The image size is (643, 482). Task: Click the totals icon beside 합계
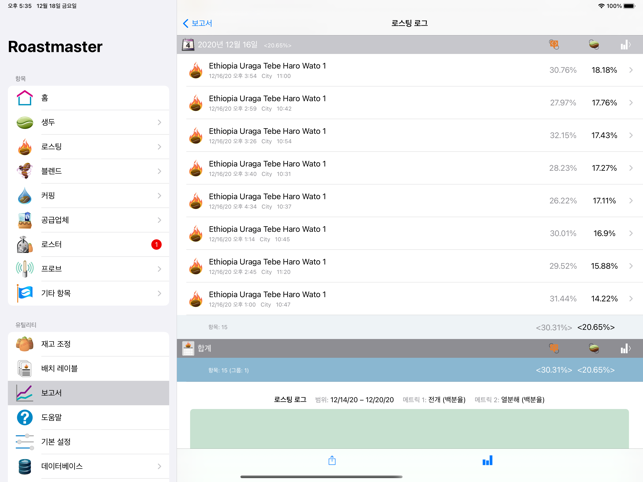(x=188, y=348)
